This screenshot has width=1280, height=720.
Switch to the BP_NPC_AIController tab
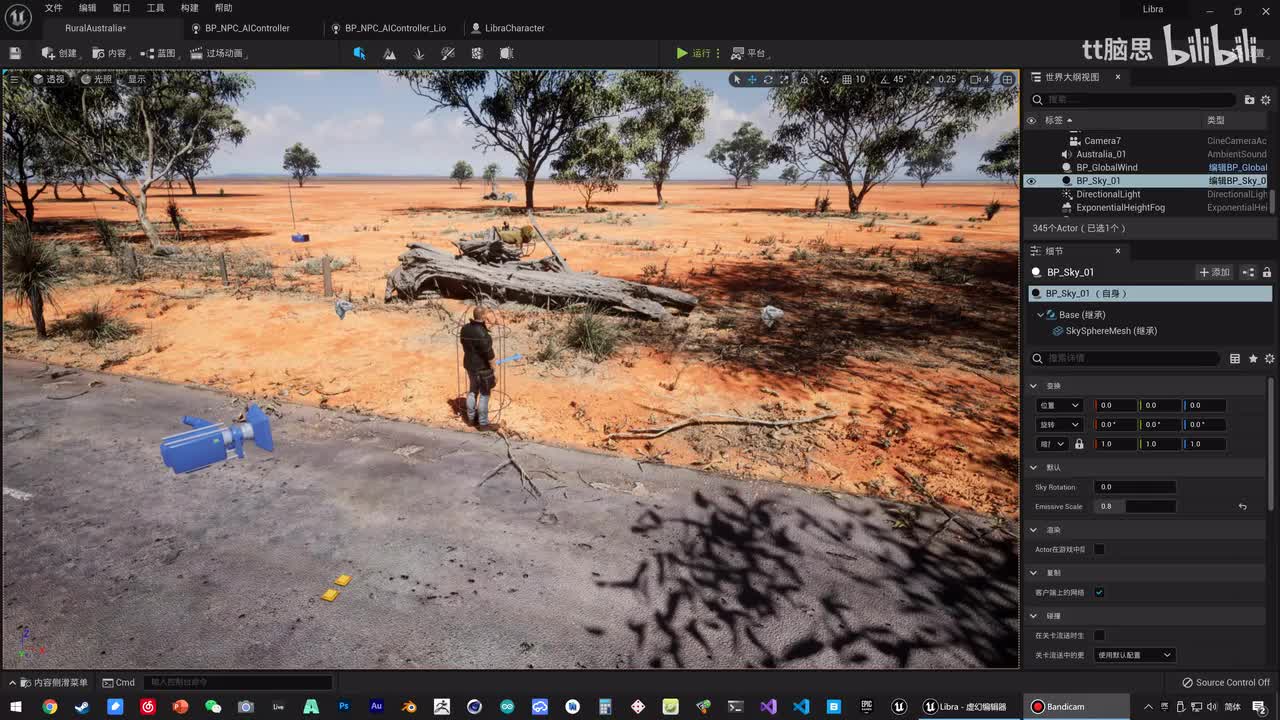(247, 28)
